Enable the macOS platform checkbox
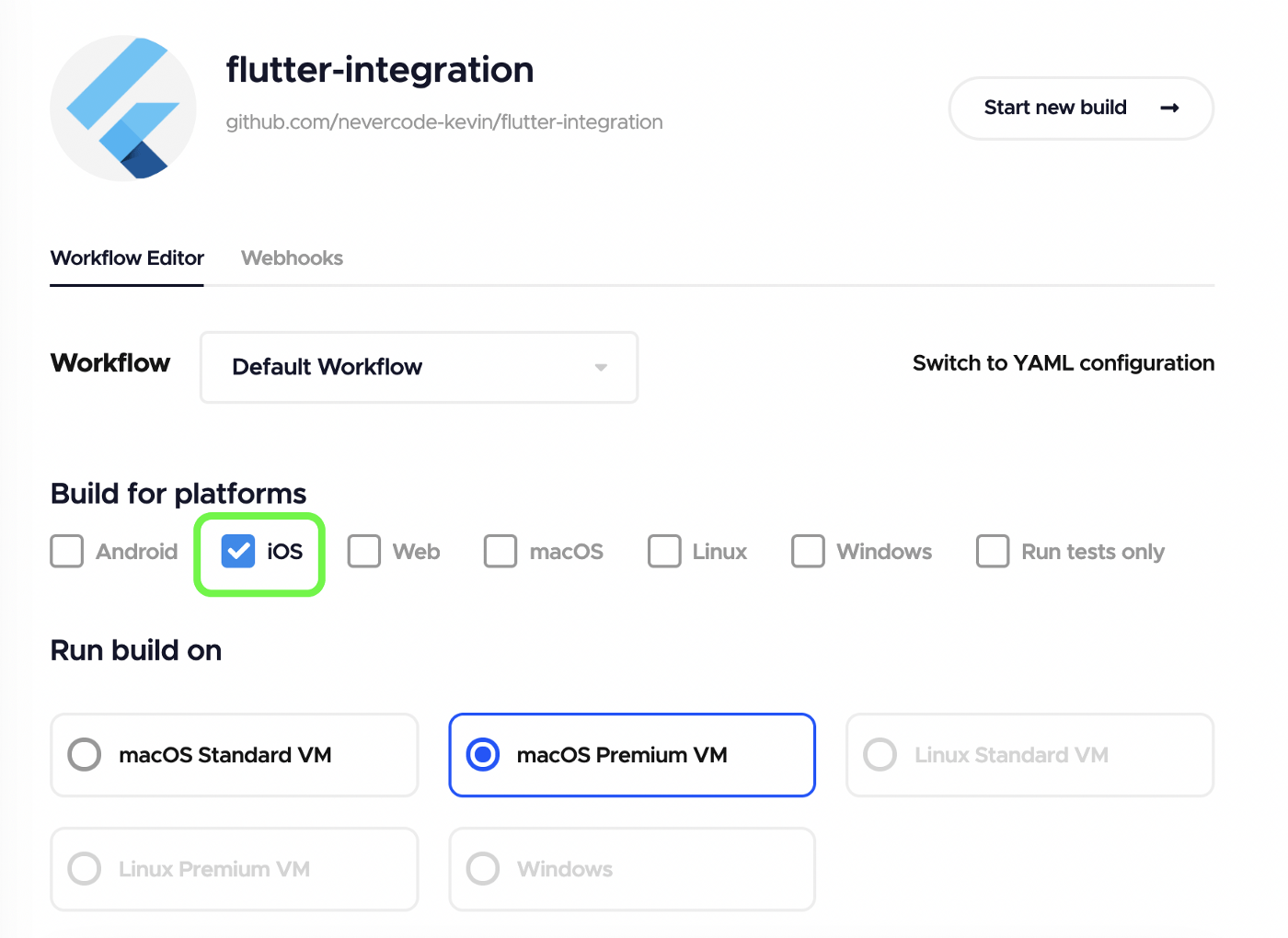 click(500, 552)
